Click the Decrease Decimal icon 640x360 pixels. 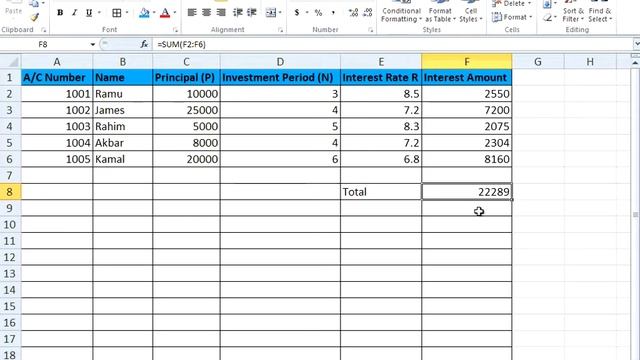(x=367, y=13)
